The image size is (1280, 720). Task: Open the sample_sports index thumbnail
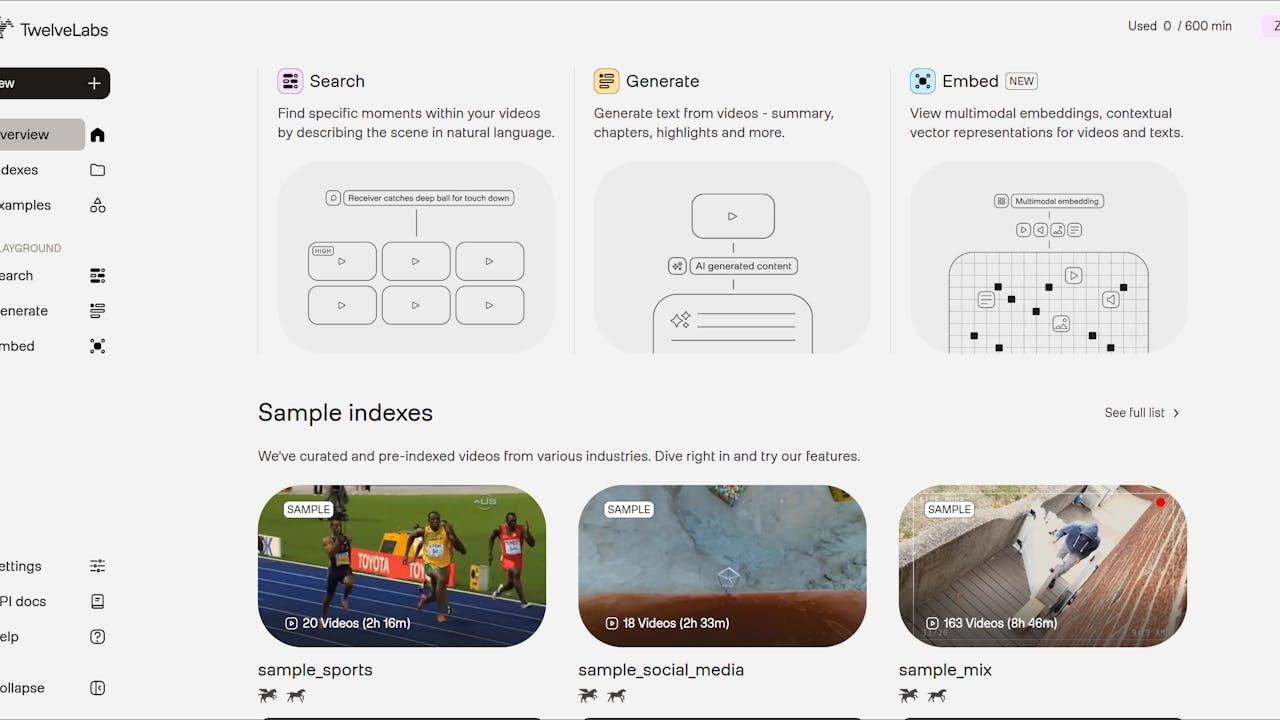tap(402, 566)
